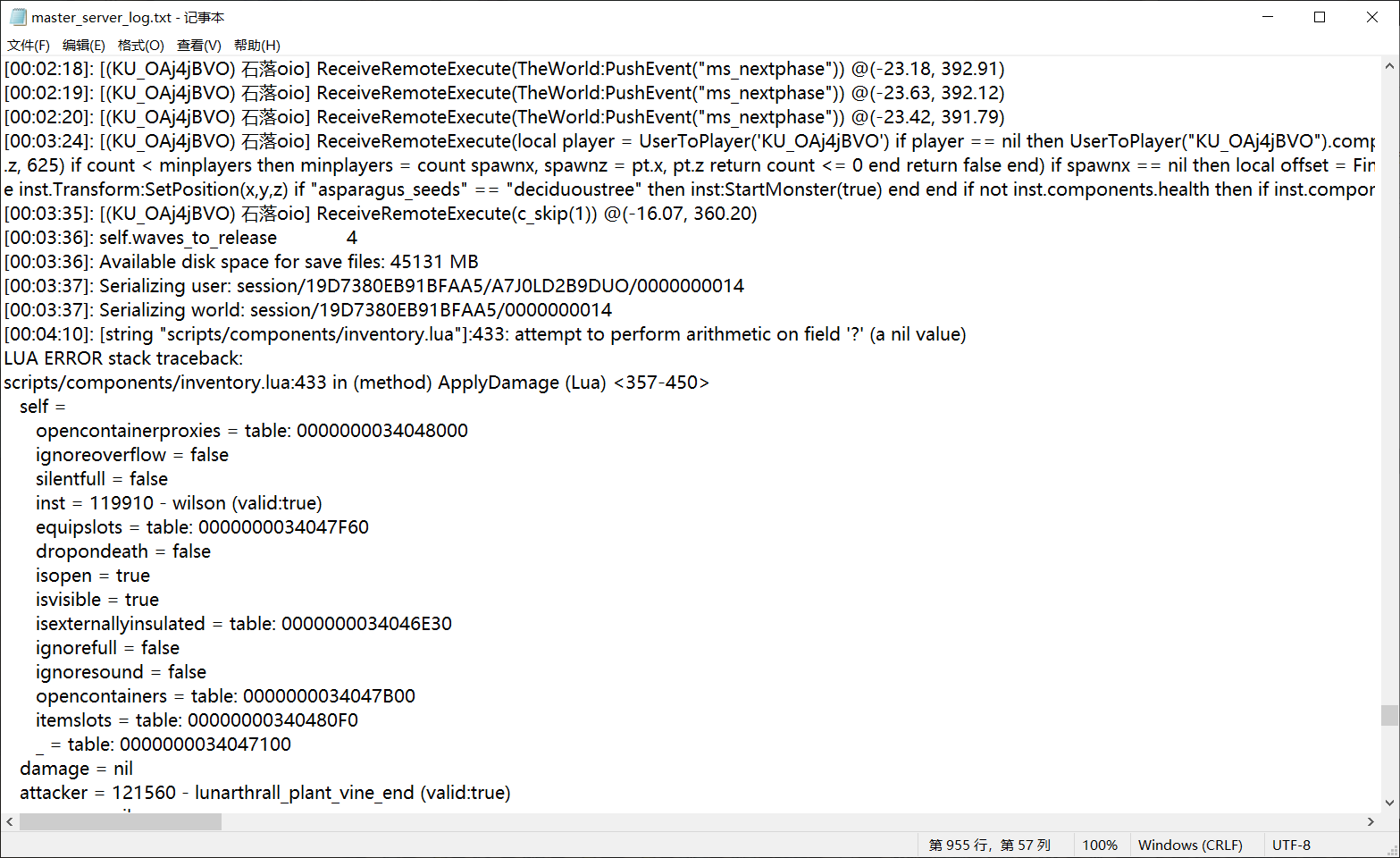Click the vertical scrollbar up arrow
This screenshot has width=1400, height=858.
click(1389, 66)
